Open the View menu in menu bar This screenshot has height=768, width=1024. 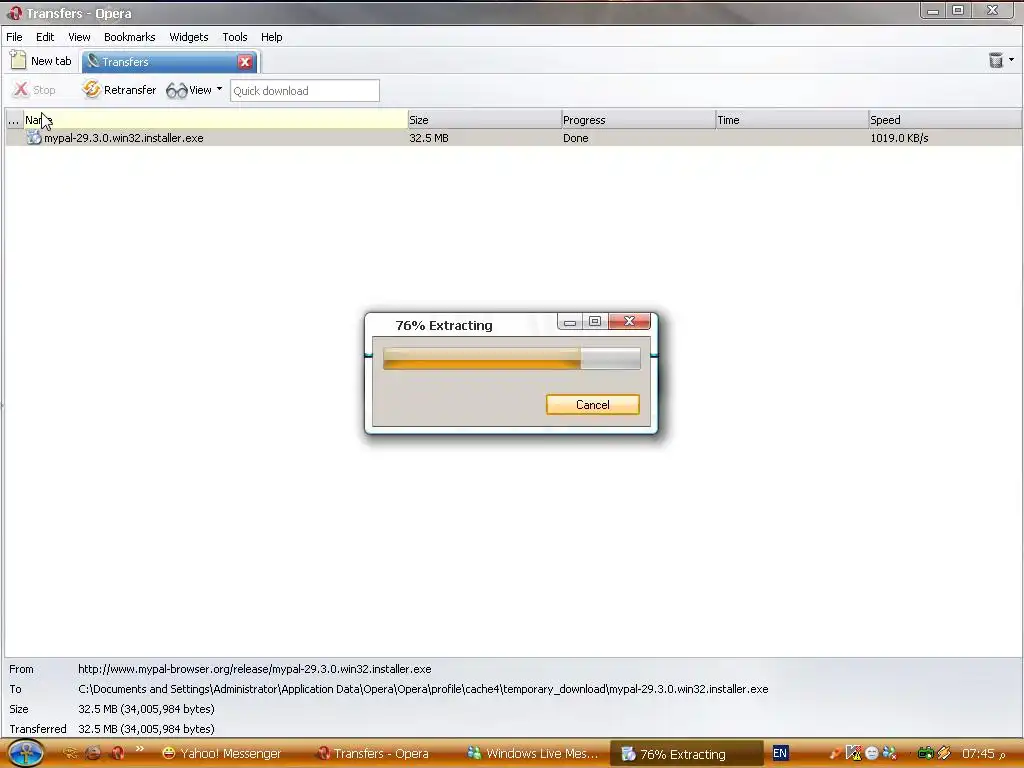point(79,37)
